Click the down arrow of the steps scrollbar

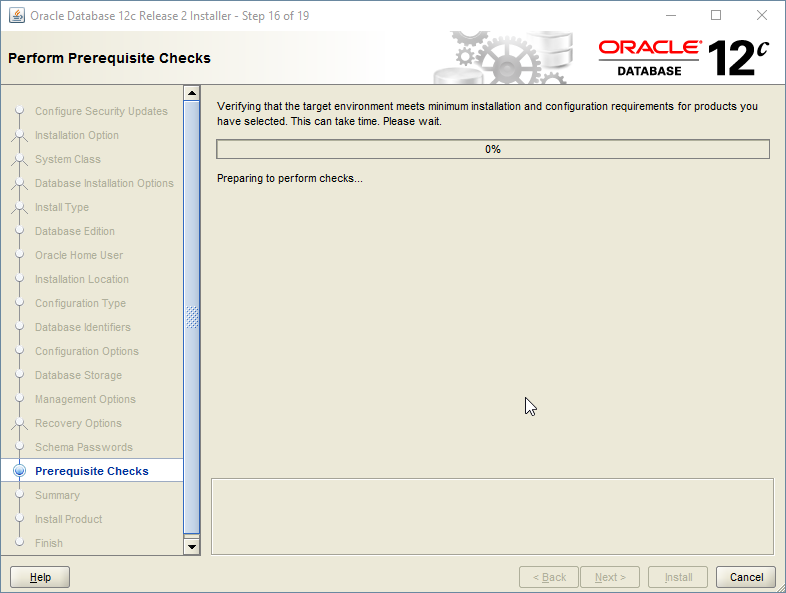tap(191, 546)
